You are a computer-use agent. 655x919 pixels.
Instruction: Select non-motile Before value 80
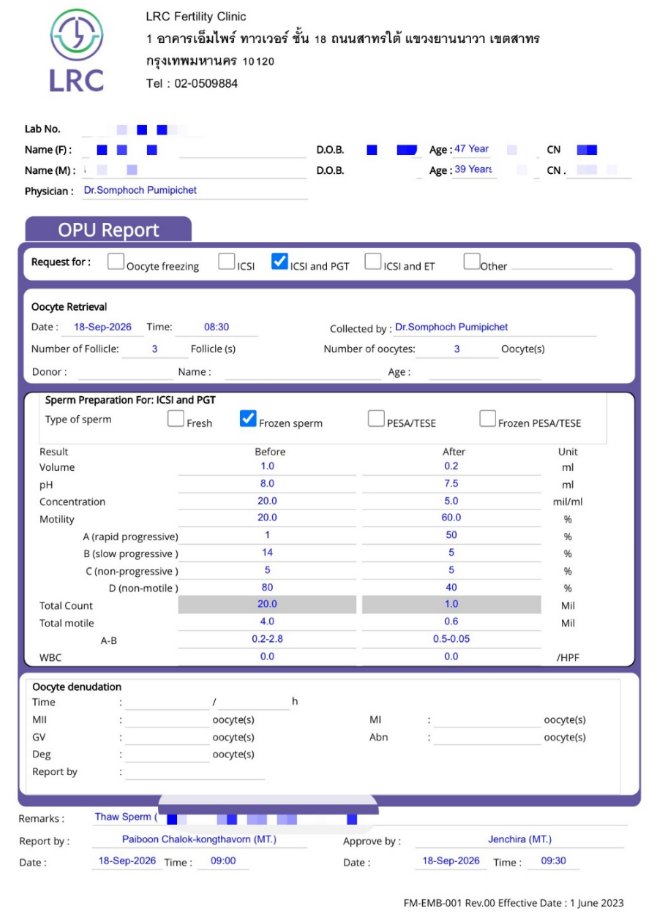pos(267,587)
